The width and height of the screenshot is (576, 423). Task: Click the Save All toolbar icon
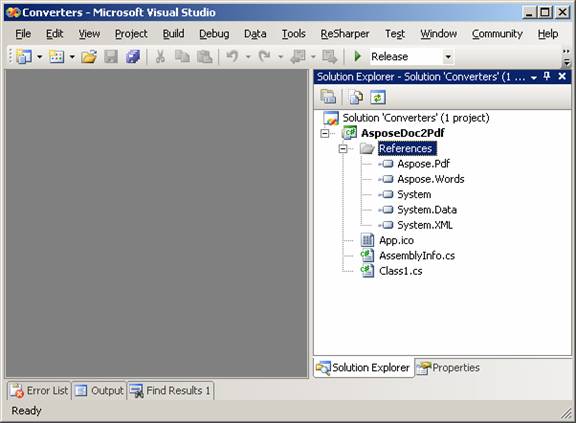(133, 57)
